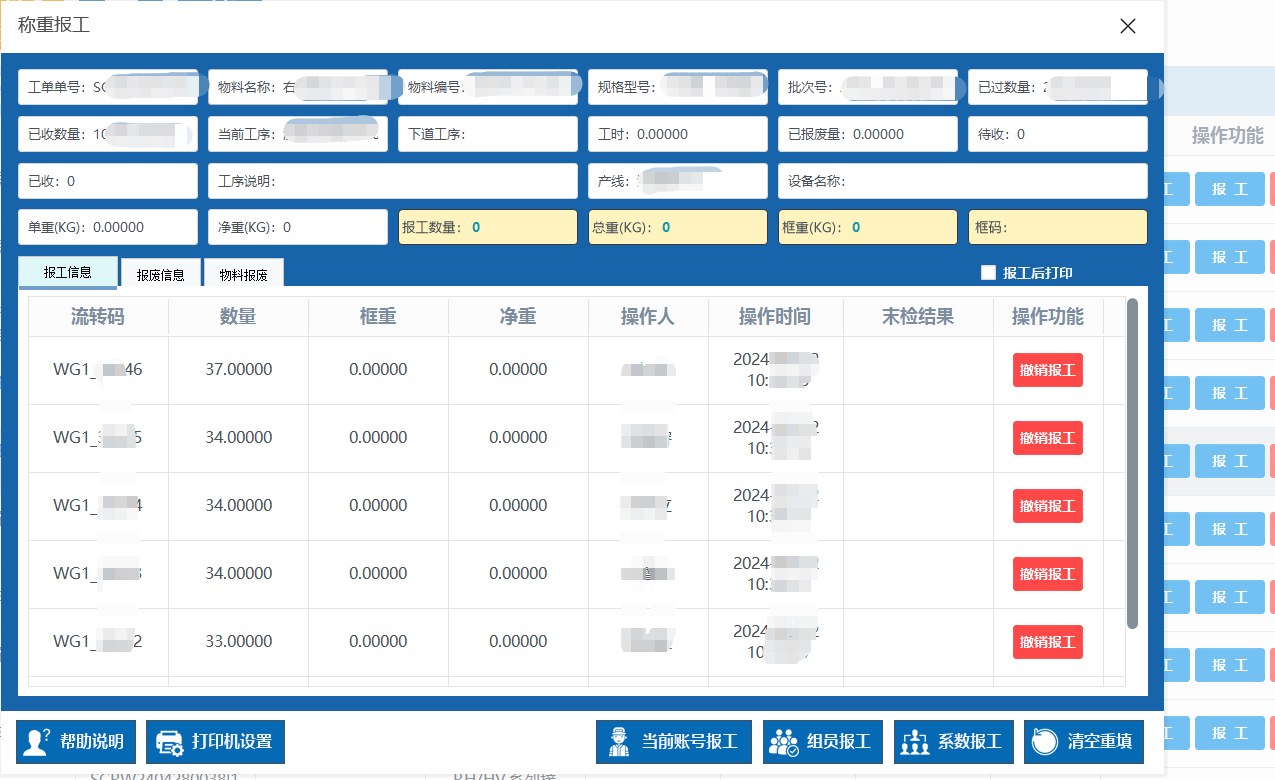Revoke report for the 37.00000 quantity row

[x=1047, y=370]
